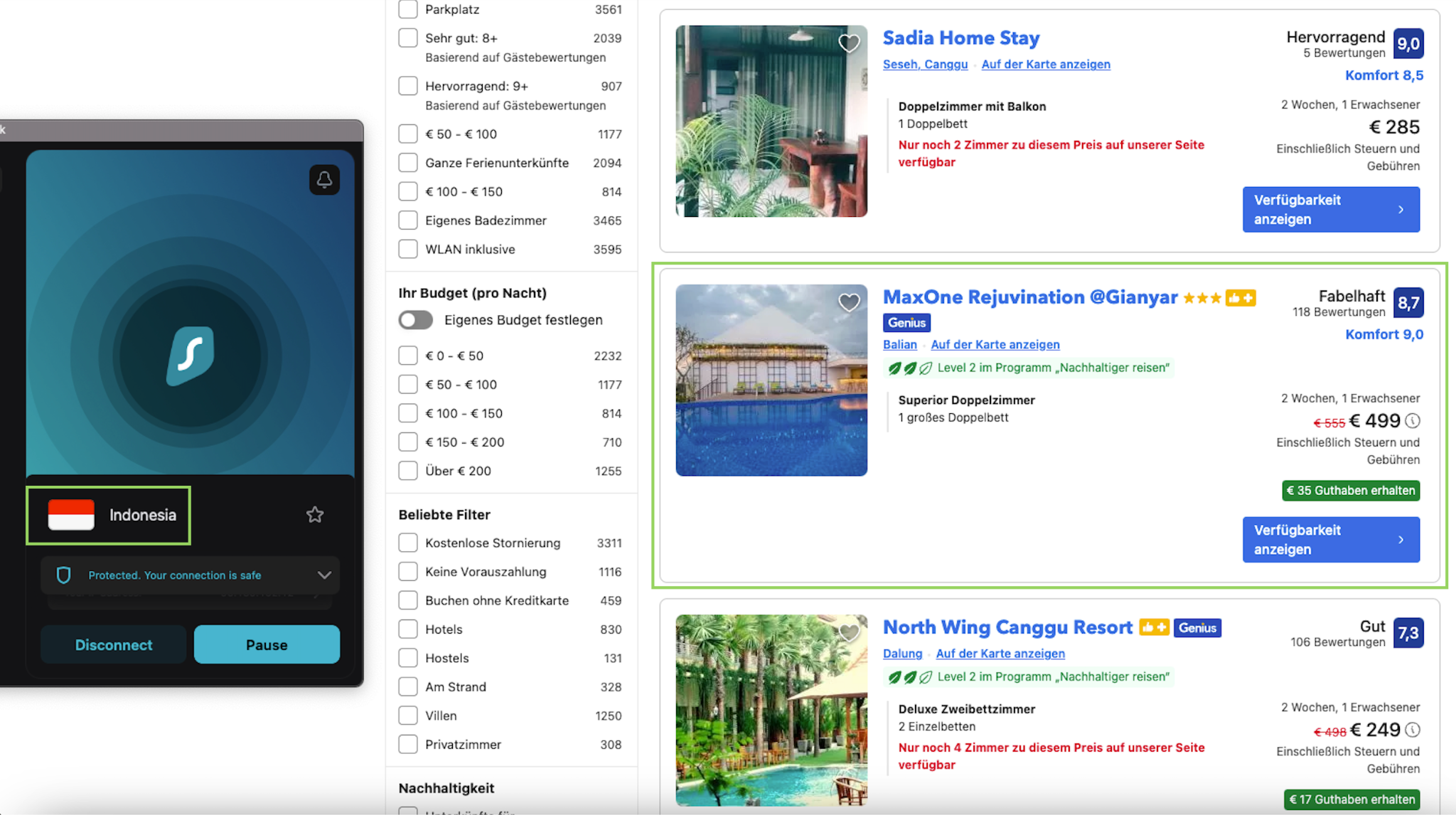Open North Wing Canggu Resort title link
The height and width of the screenshot is (815, 1456).
(x=1007, y=627)
